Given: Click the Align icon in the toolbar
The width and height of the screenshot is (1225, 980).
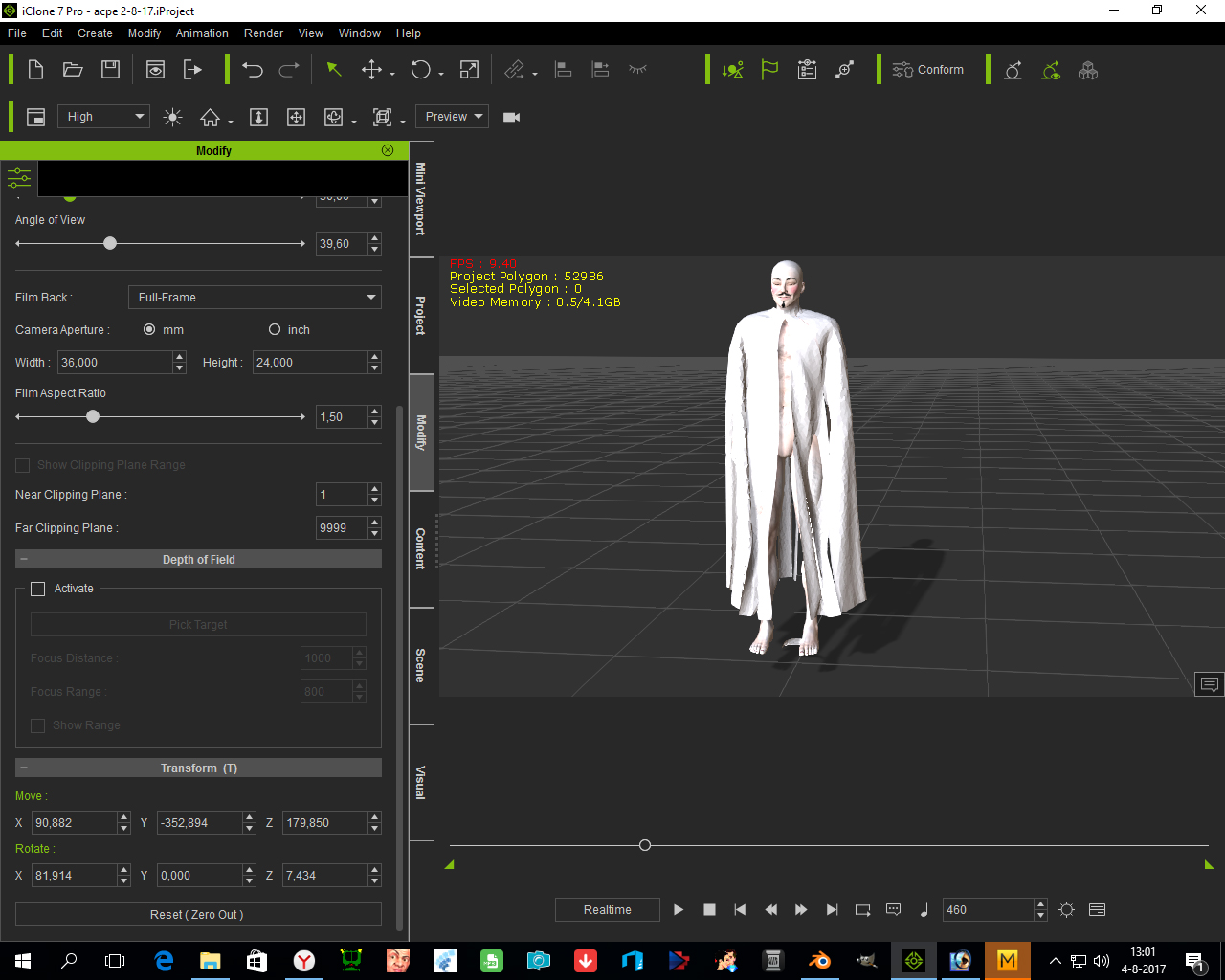Looking at the screenshot, I should (x=564, y=70).
